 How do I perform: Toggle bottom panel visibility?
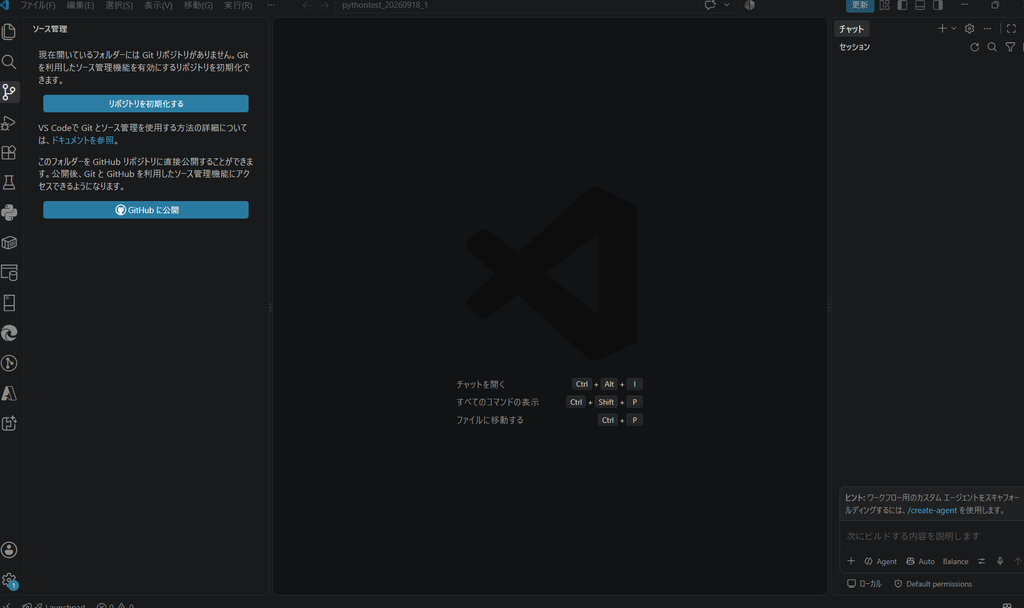pyautogui.click(x=920, y=5)
